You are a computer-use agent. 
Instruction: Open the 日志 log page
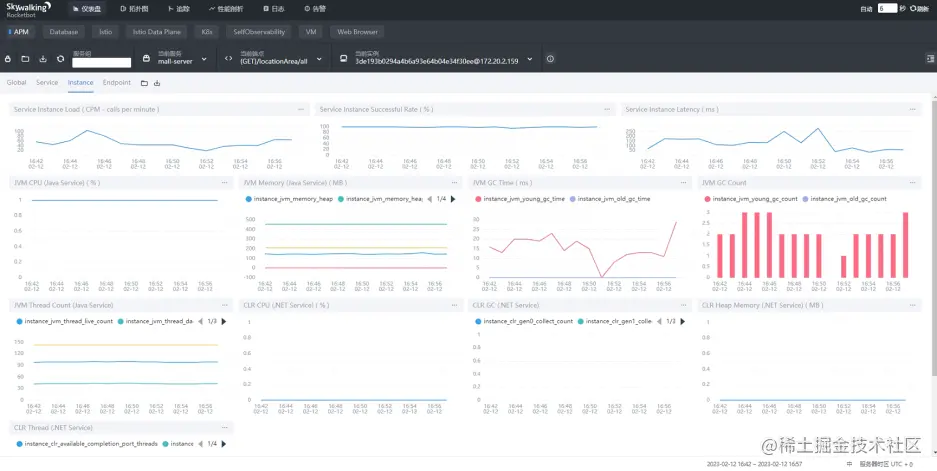[274, 9]
